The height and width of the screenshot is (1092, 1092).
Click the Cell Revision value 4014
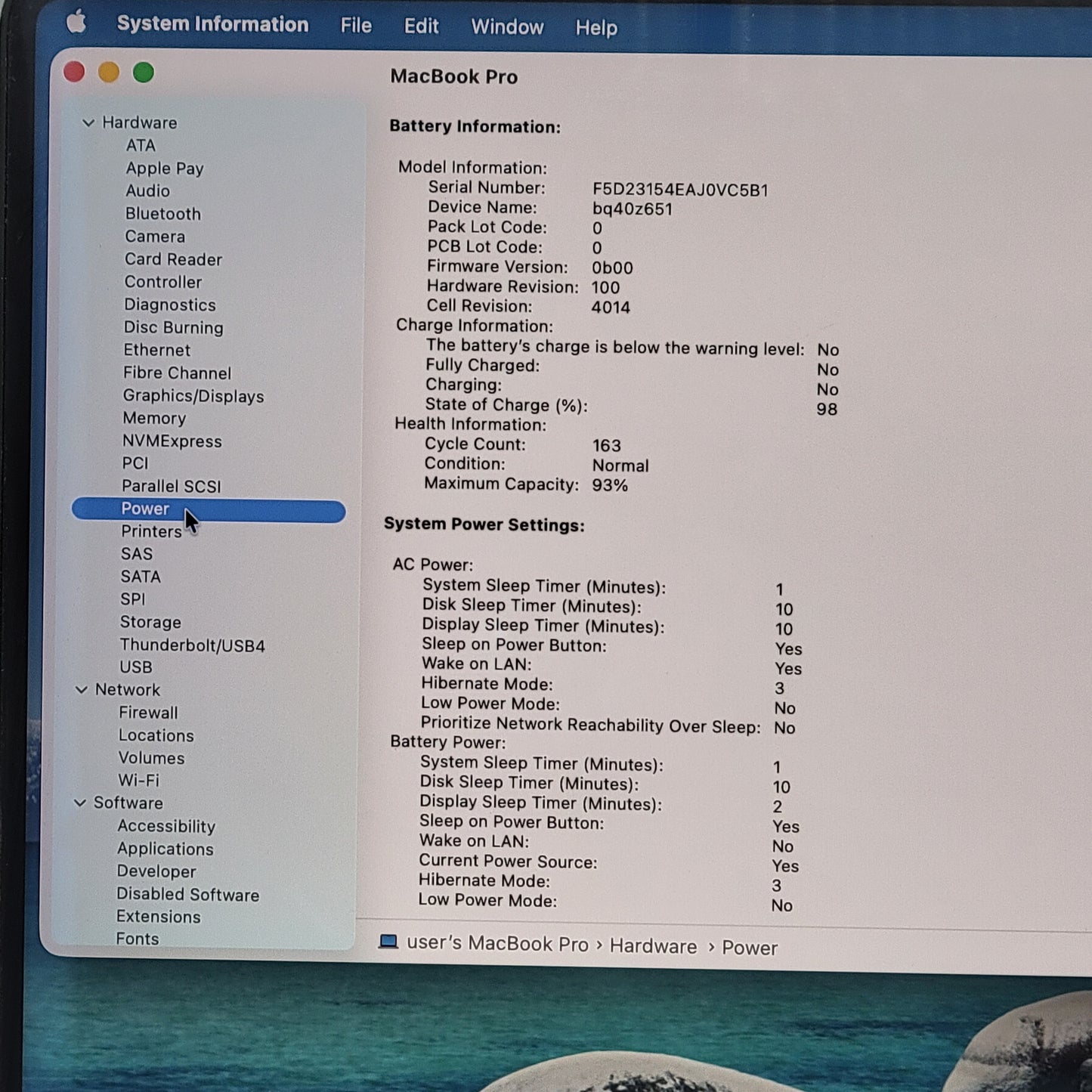point(611,307)
